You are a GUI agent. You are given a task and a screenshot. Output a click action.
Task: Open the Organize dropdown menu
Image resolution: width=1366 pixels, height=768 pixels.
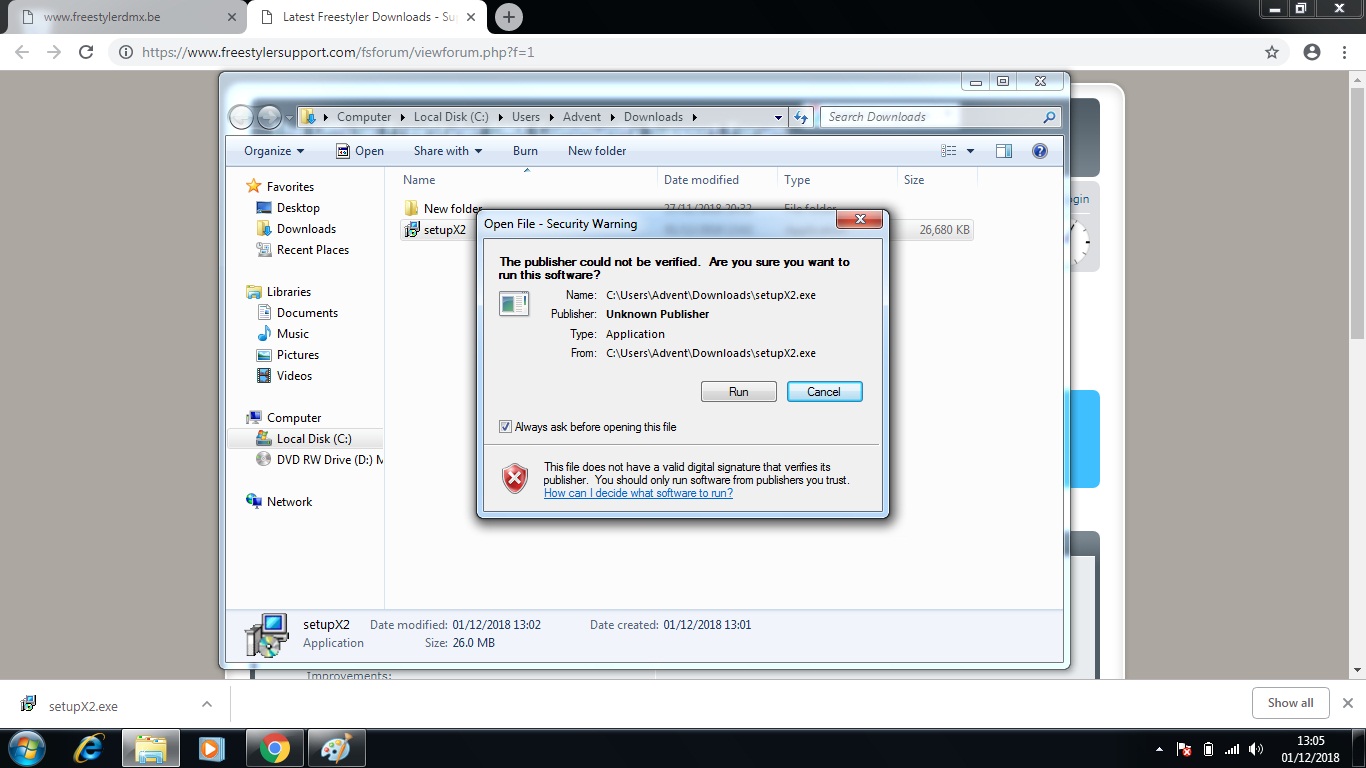point(272,151)
